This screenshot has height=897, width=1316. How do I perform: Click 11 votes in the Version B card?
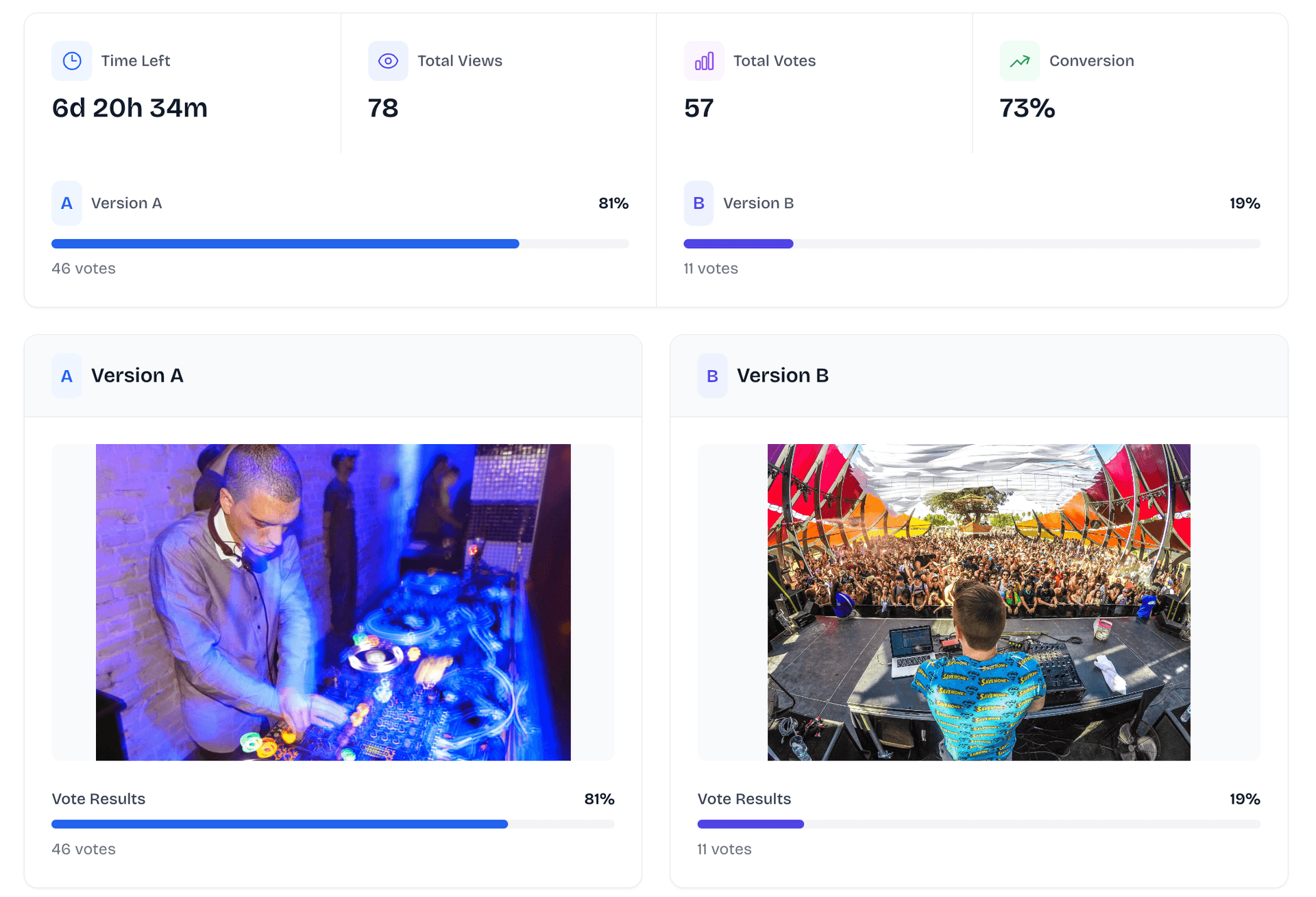(x=724, y=849)
